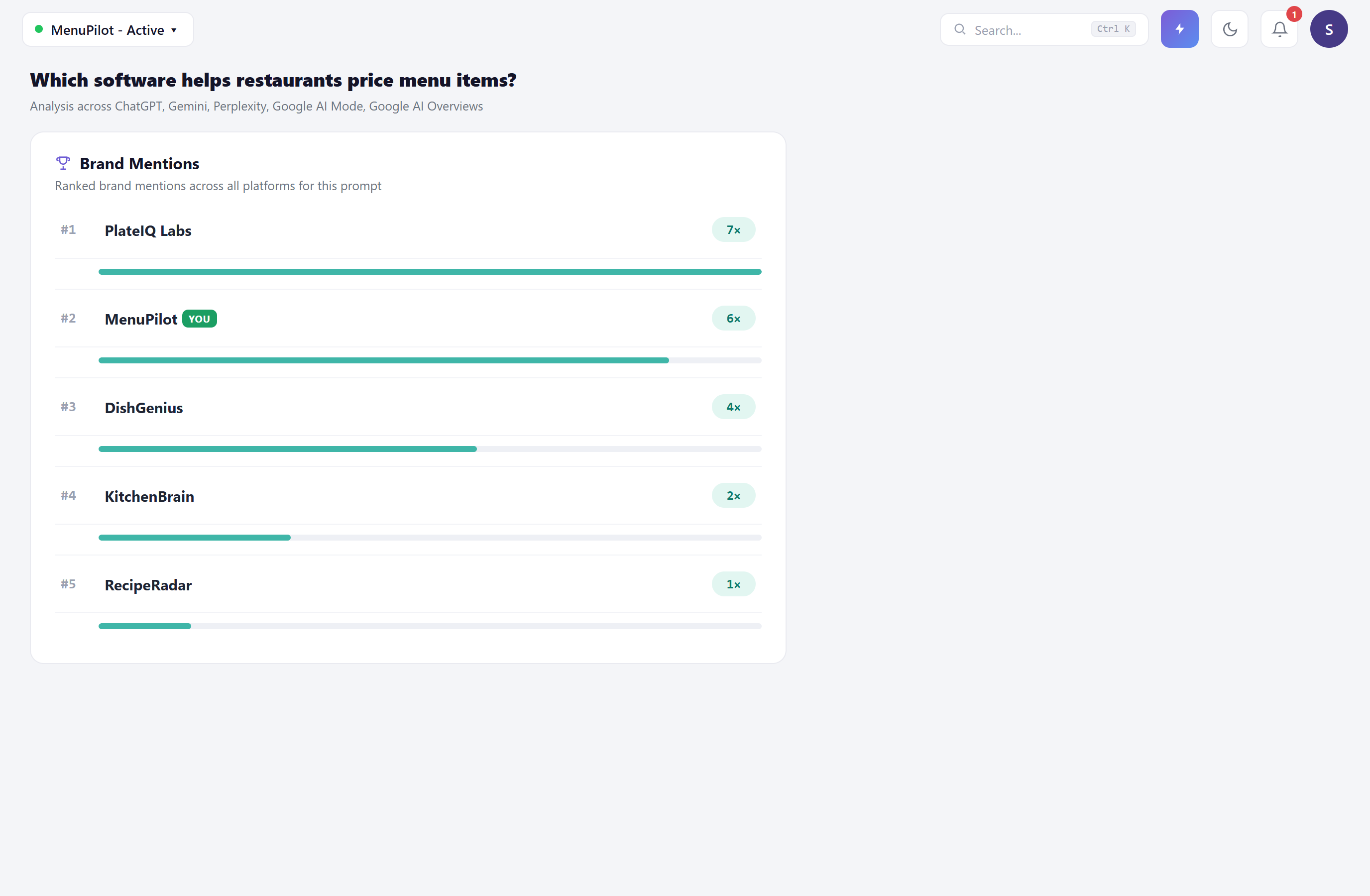This screenshot has width=1370, height=896.
Task: Click the PlateIQ Labs progress bar
Action: pos(430,272)
